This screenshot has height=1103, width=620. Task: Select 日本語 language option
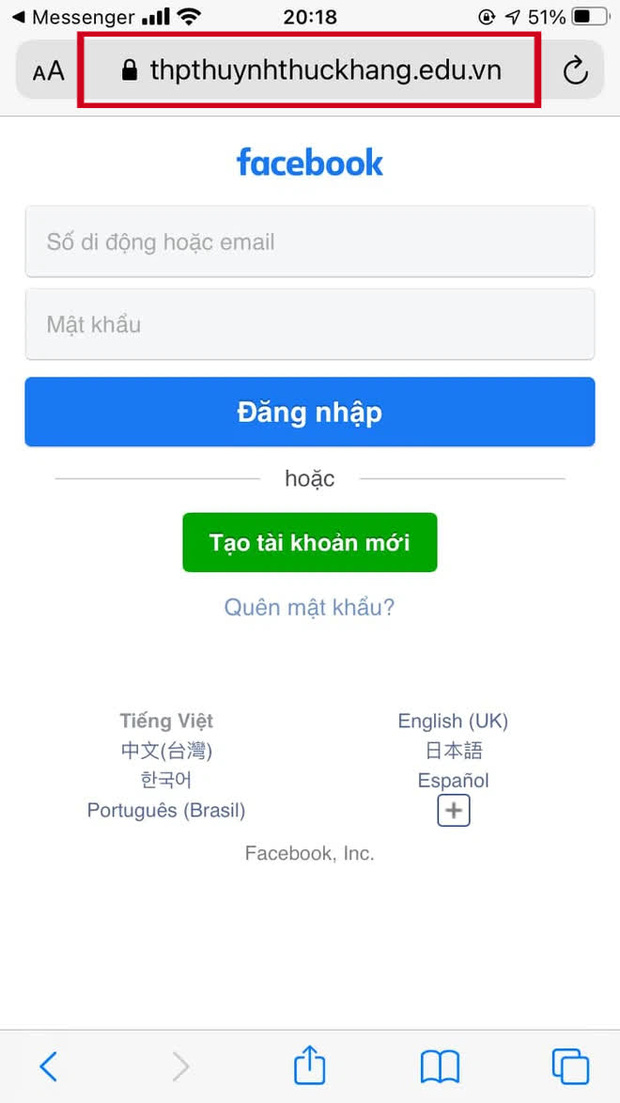tap(453, 751)
